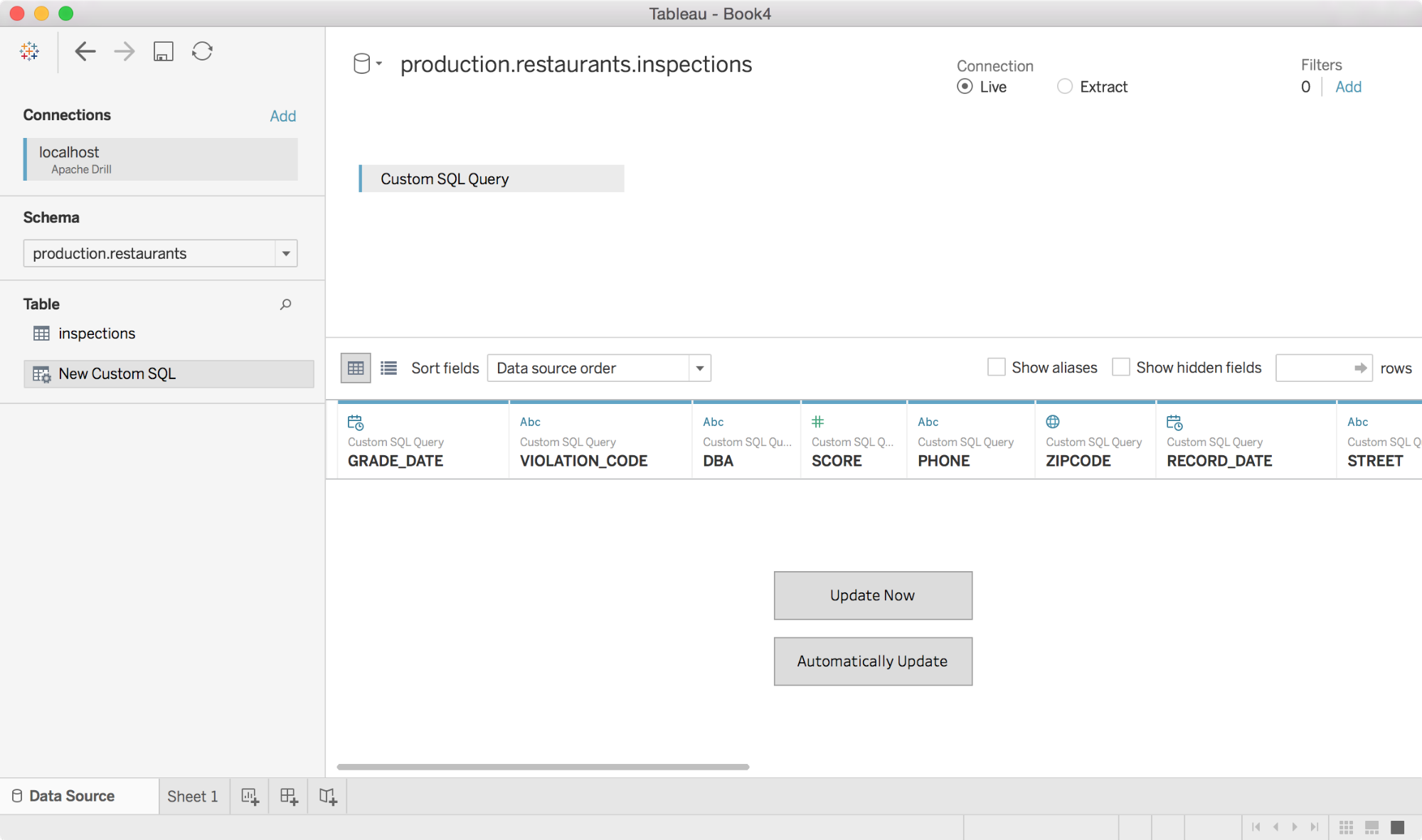
Task: Switch to metadata list view icon
Action: click(388, 368)
